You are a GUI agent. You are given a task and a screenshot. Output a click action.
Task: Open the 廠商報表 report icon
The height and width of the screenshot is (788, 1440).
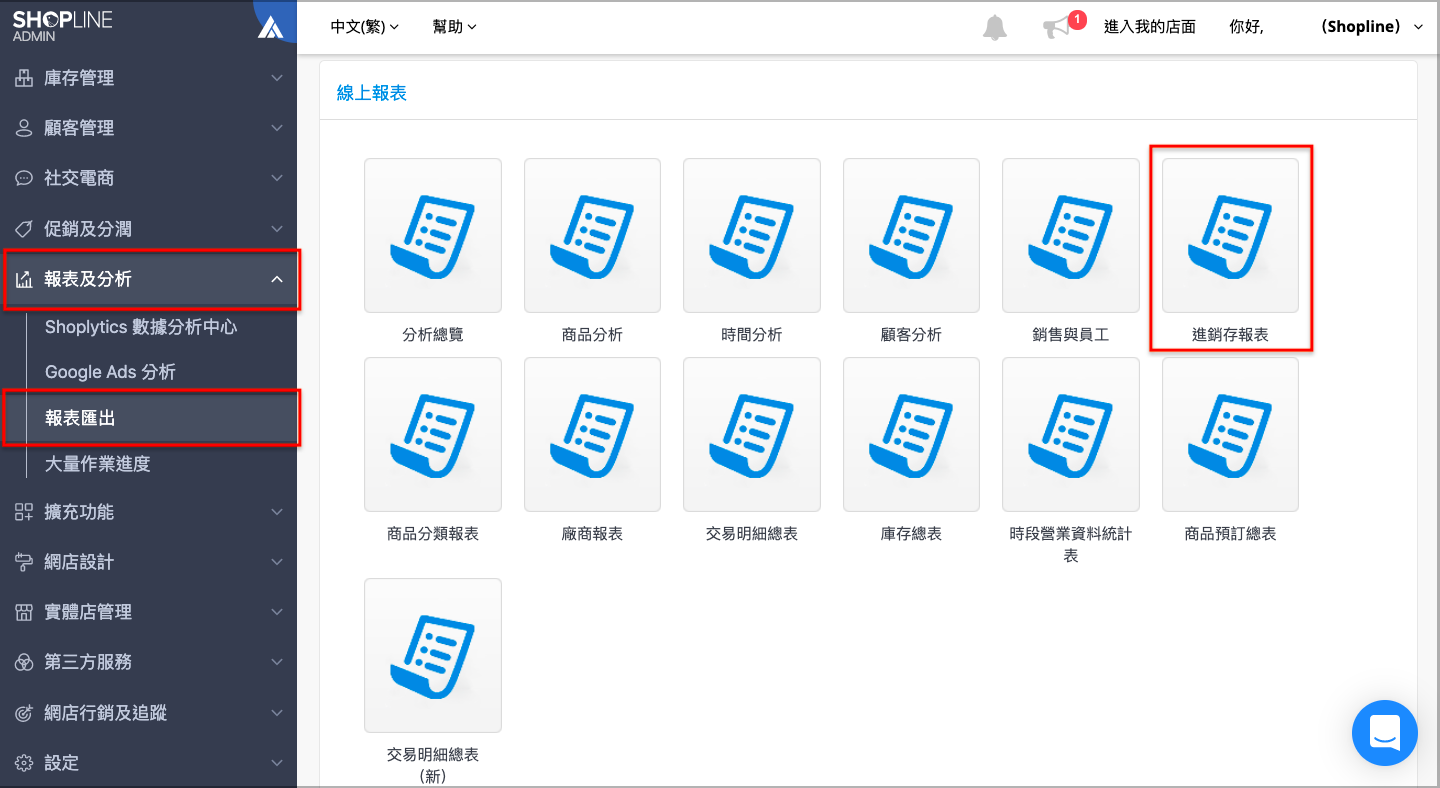[x=592, y=434]
